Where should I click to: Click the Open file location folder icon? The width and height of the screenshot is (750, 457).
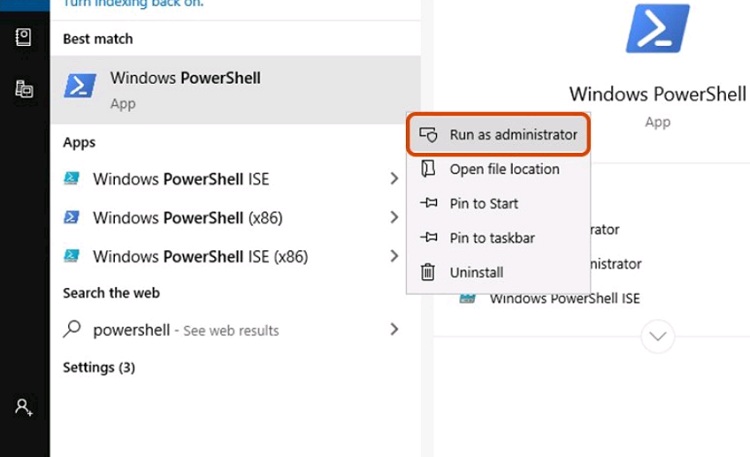point(428,169)
